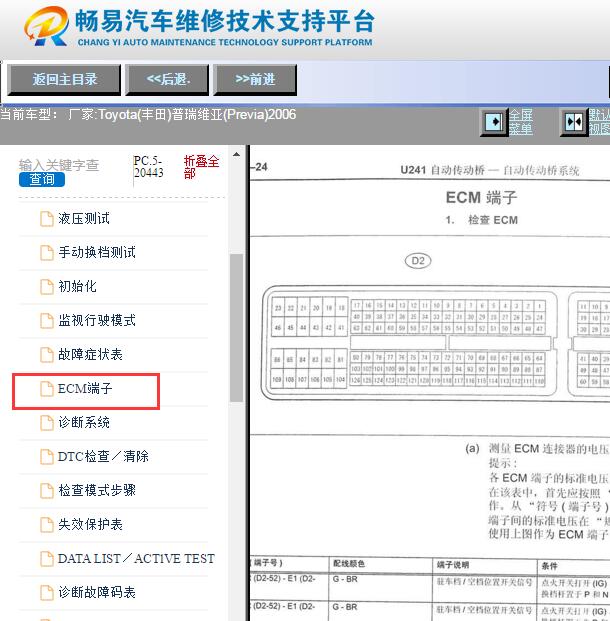Viewport: 610px width, 621px height.
Task: Click the 全屏菜单 fullscreen arrow icon
Action: (494, 122)
